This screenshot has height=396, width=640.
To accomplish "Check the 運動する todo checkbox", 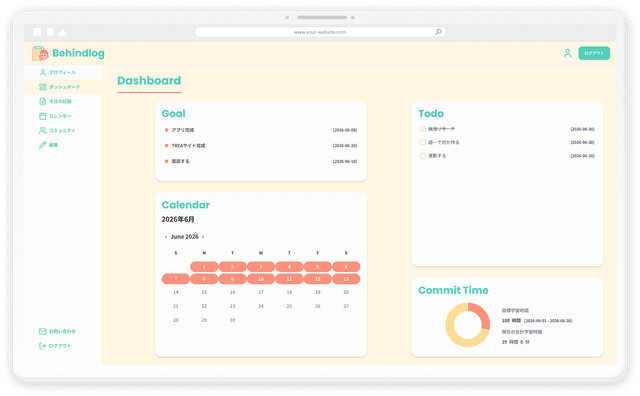I will [423, 156].
